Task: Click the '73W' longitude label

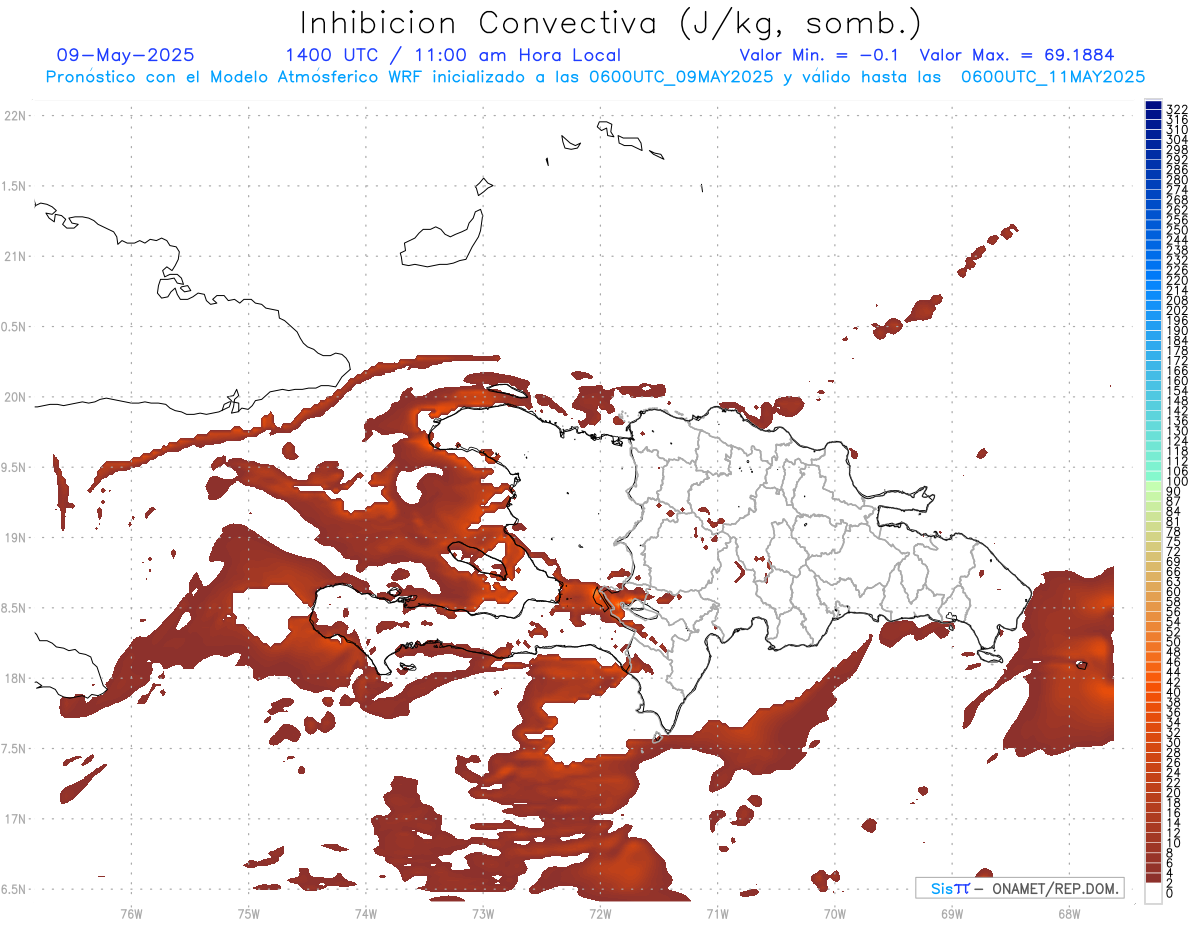Action: [483, 913]
